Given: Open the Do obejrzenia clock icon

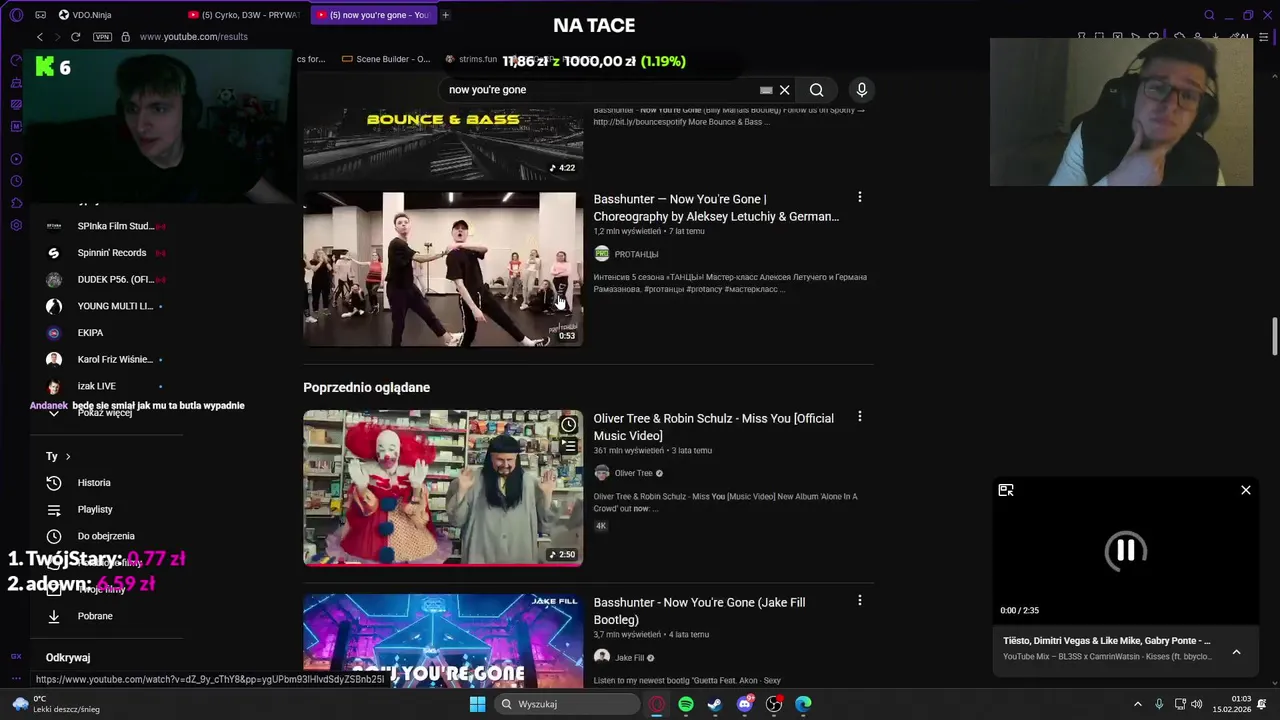Looking at the screenshot, I should tap(54, 536).
